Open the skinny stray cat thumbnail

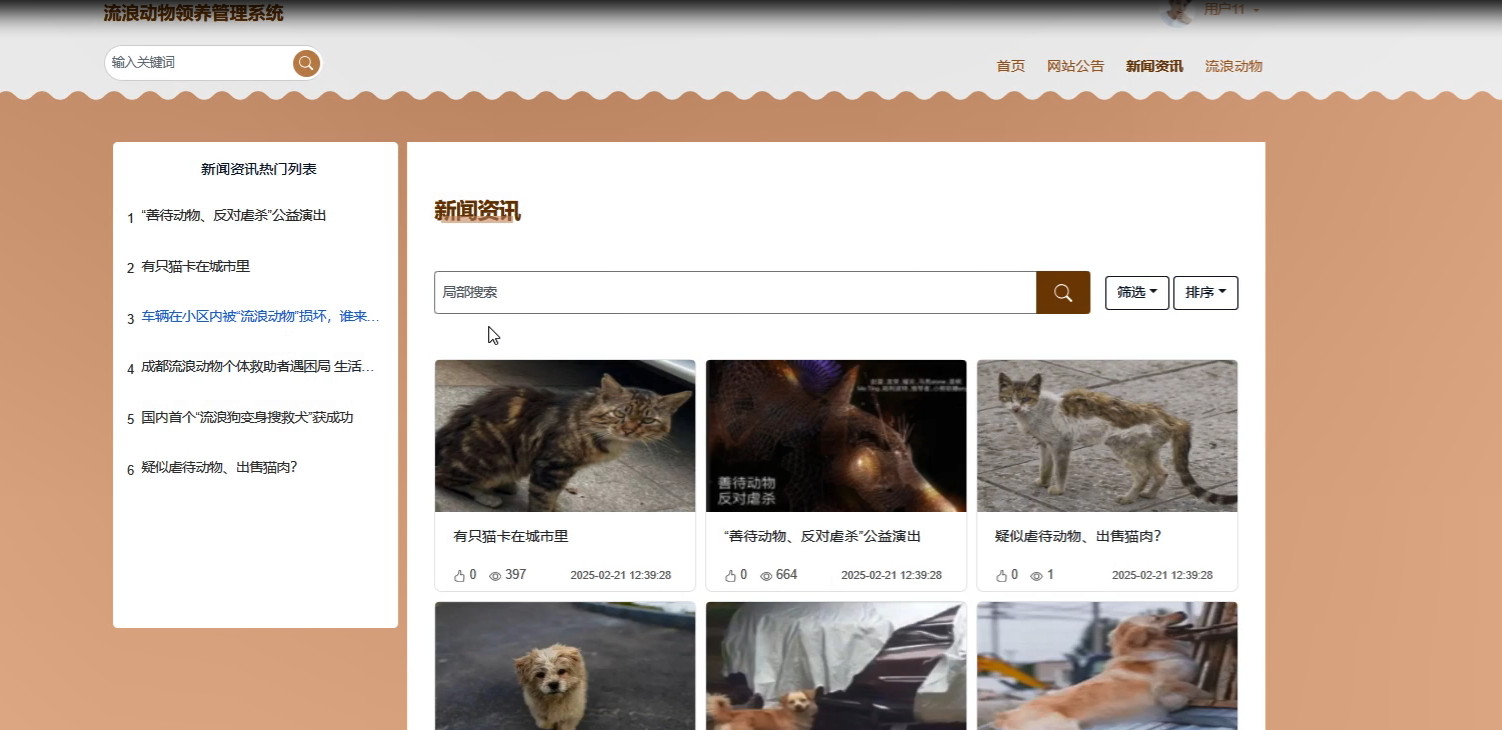point(1107,436)
